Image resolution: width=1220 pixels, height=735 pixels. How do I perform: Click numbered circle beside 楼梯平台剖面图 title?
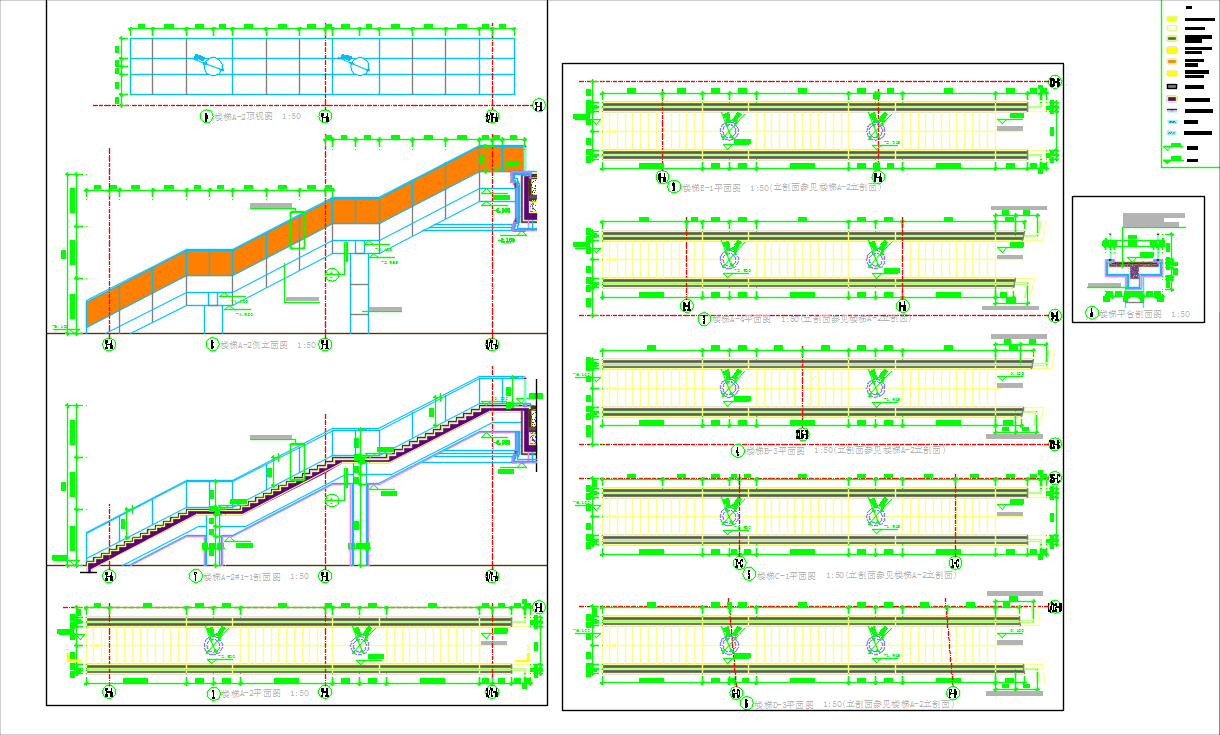click(1089, 314)
